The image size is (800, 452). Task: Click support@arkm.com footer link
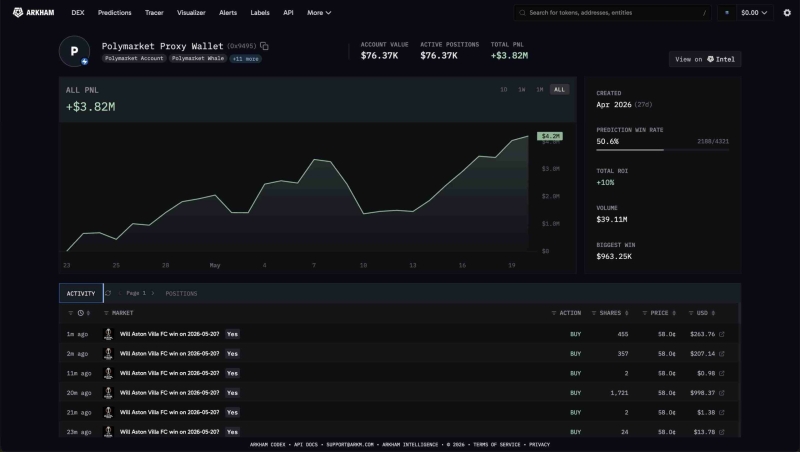pyautogui.click(x=350, y=445)
